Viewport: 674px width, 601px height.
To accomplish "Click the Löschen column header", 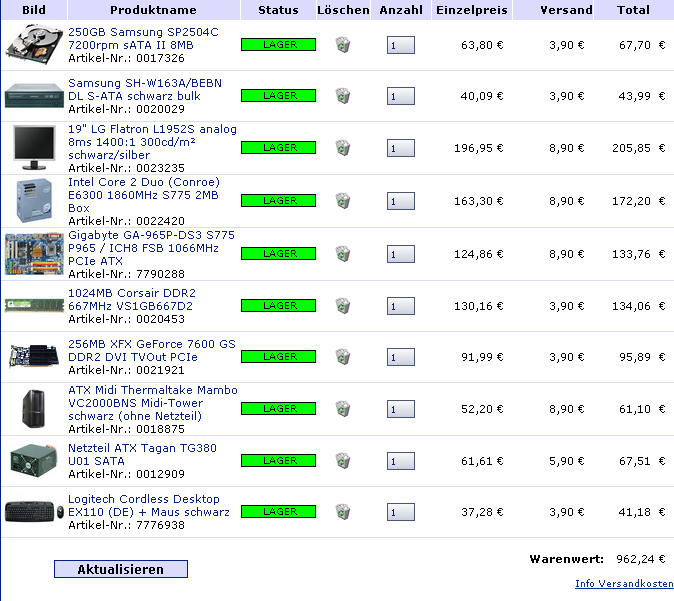I will [x=343, y=10].
